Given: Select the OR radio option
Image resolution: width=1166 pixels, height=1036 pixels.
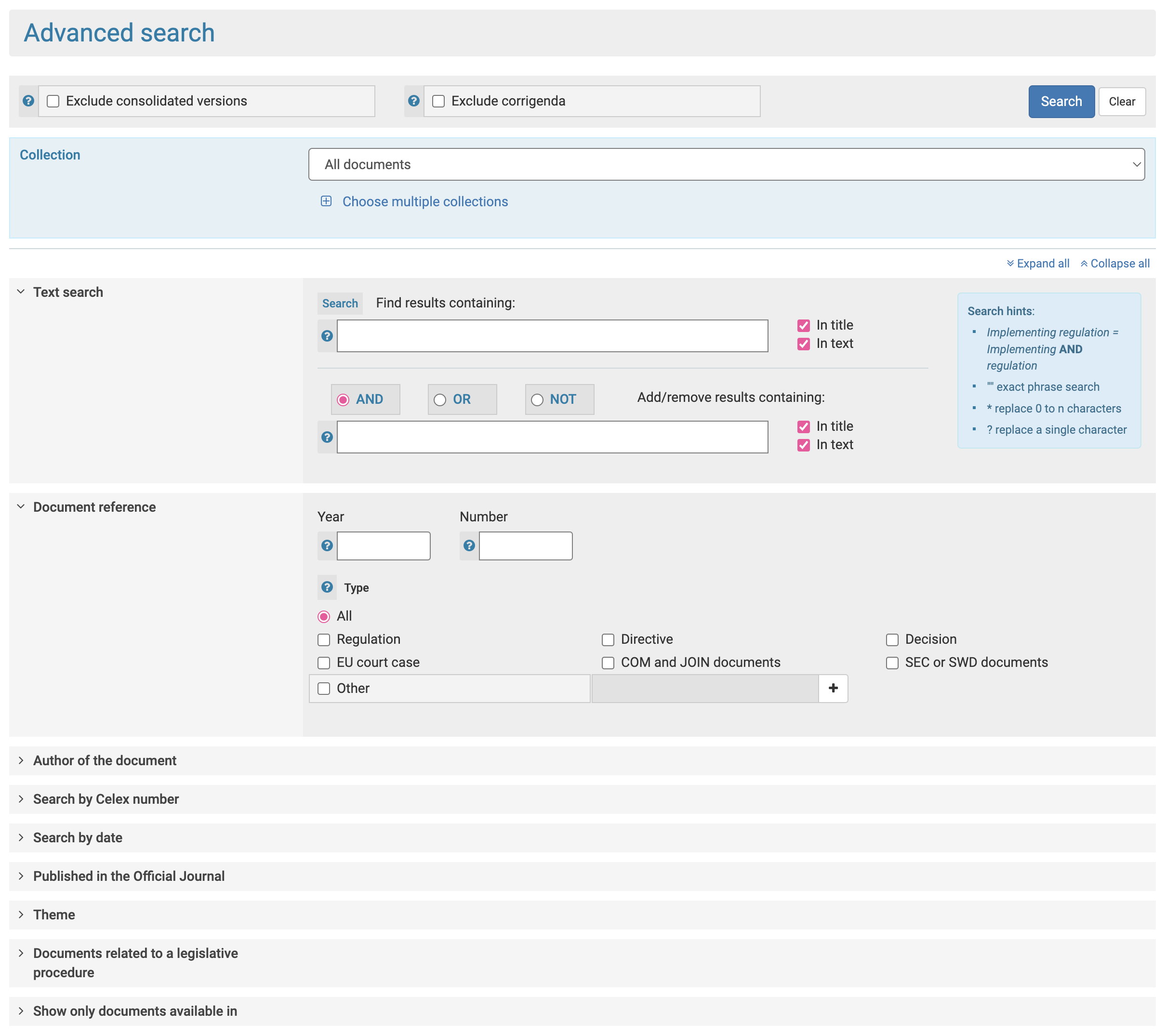Looking at the screenshot, I should pyautogui.click(x=440, y=400).
